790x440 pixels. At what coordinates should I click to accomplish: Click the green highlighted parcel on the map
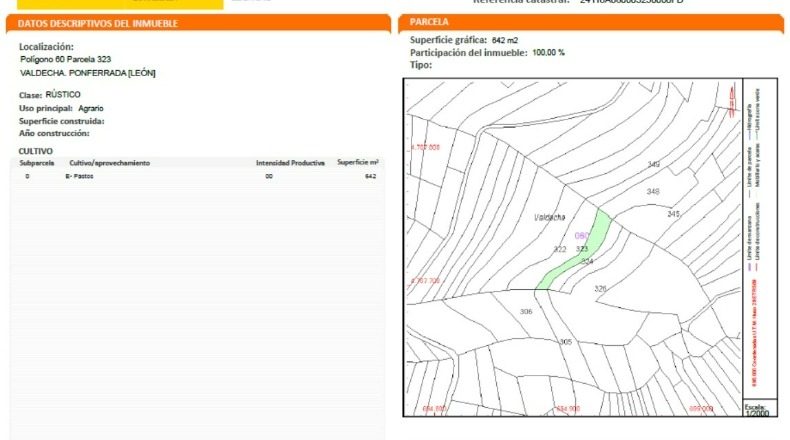[597, 236]
